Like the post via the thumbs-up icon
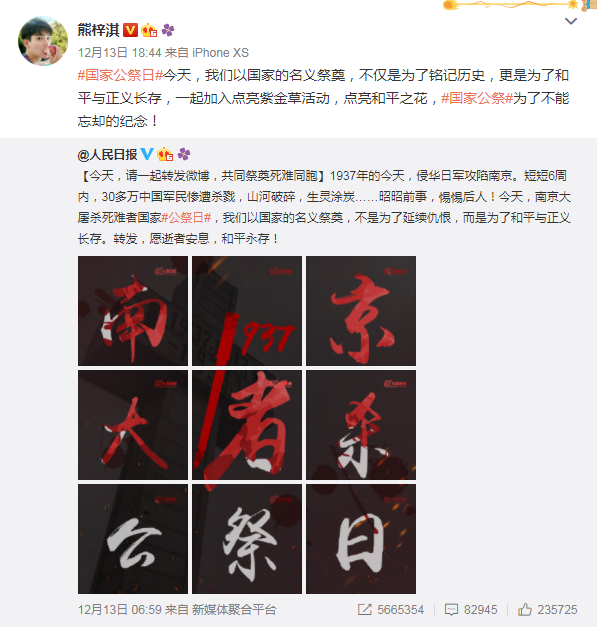The height and width of the screenshot is (630, 597). coord(525,610)
